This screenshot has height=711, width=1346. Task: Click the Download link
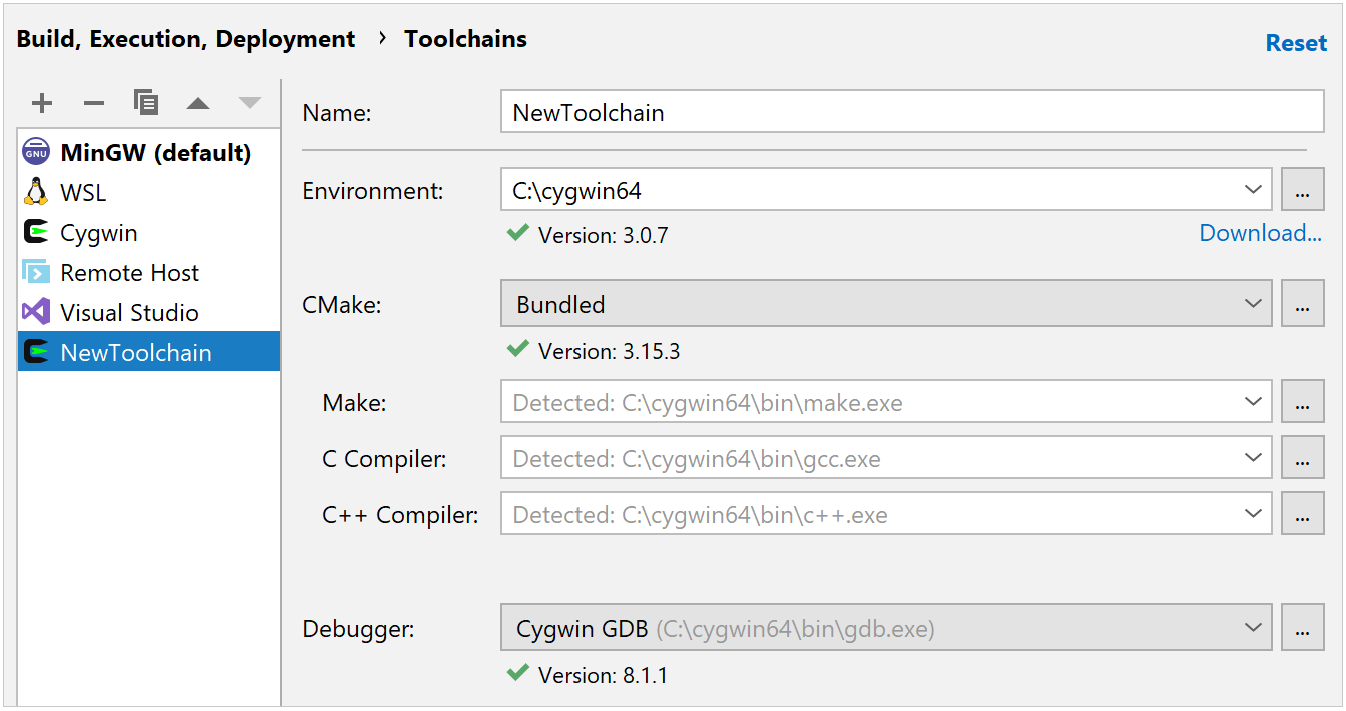tap(1260, 234)
